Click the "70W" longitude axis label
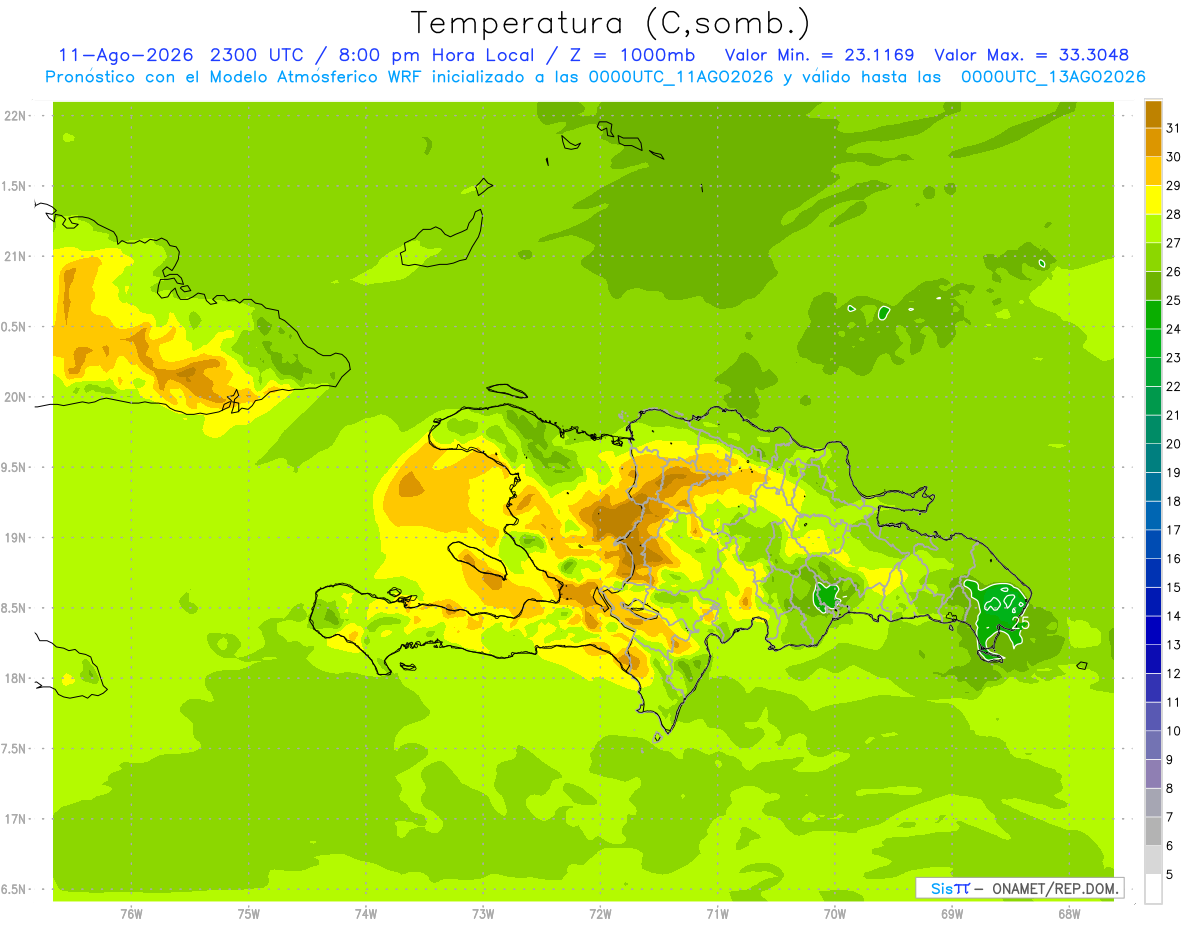This screenshot has width=1200, height=927. click(834, 913)
